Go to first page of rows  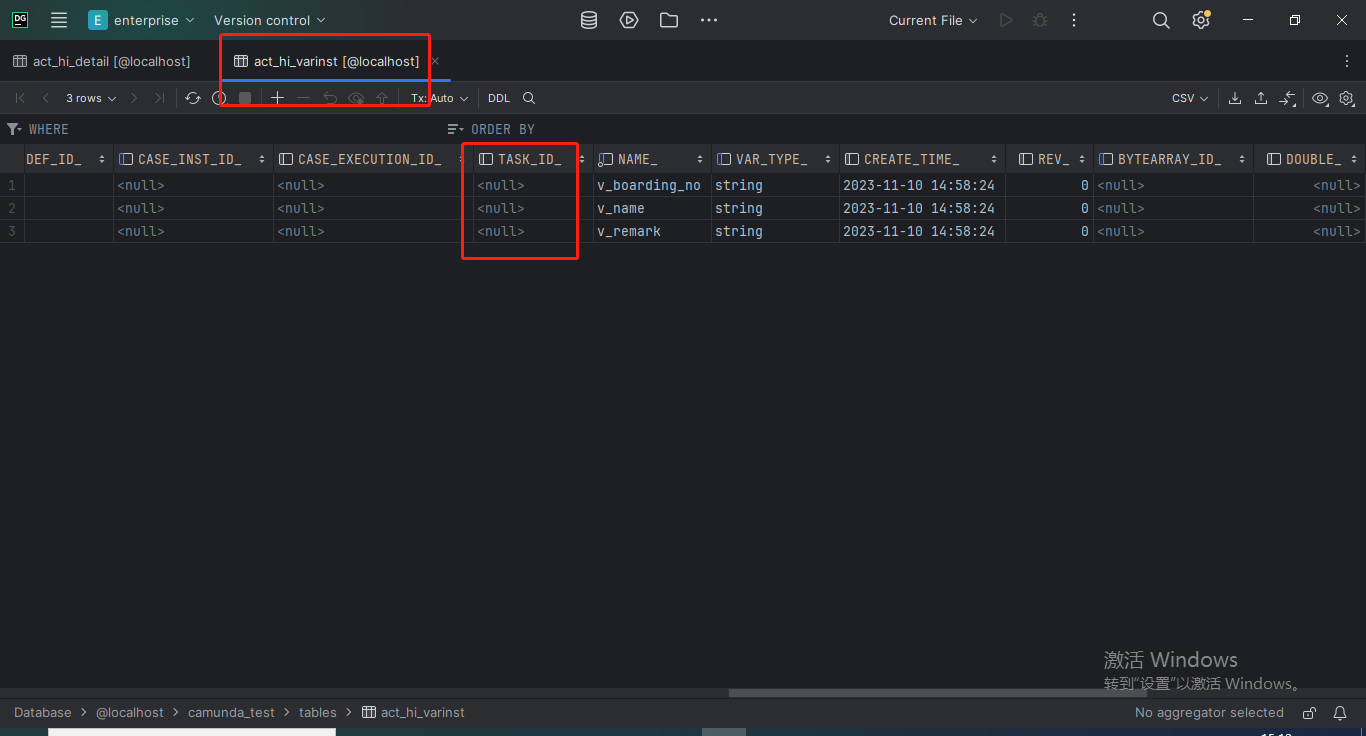[x=20, y=98]
